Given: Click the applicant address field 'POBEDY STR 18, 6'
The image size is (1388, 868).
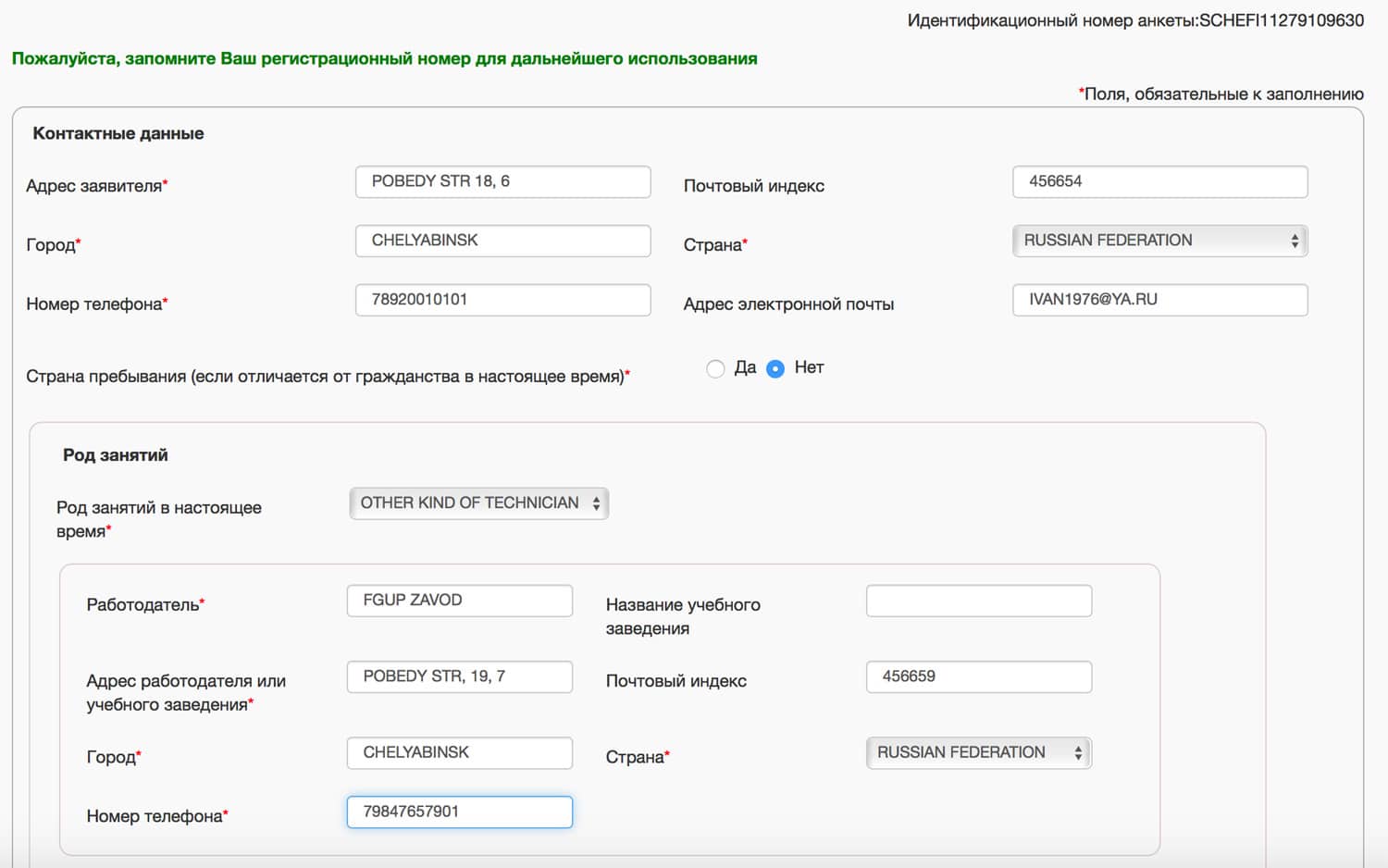Looking at the screenshot, I should coord(502,182).
